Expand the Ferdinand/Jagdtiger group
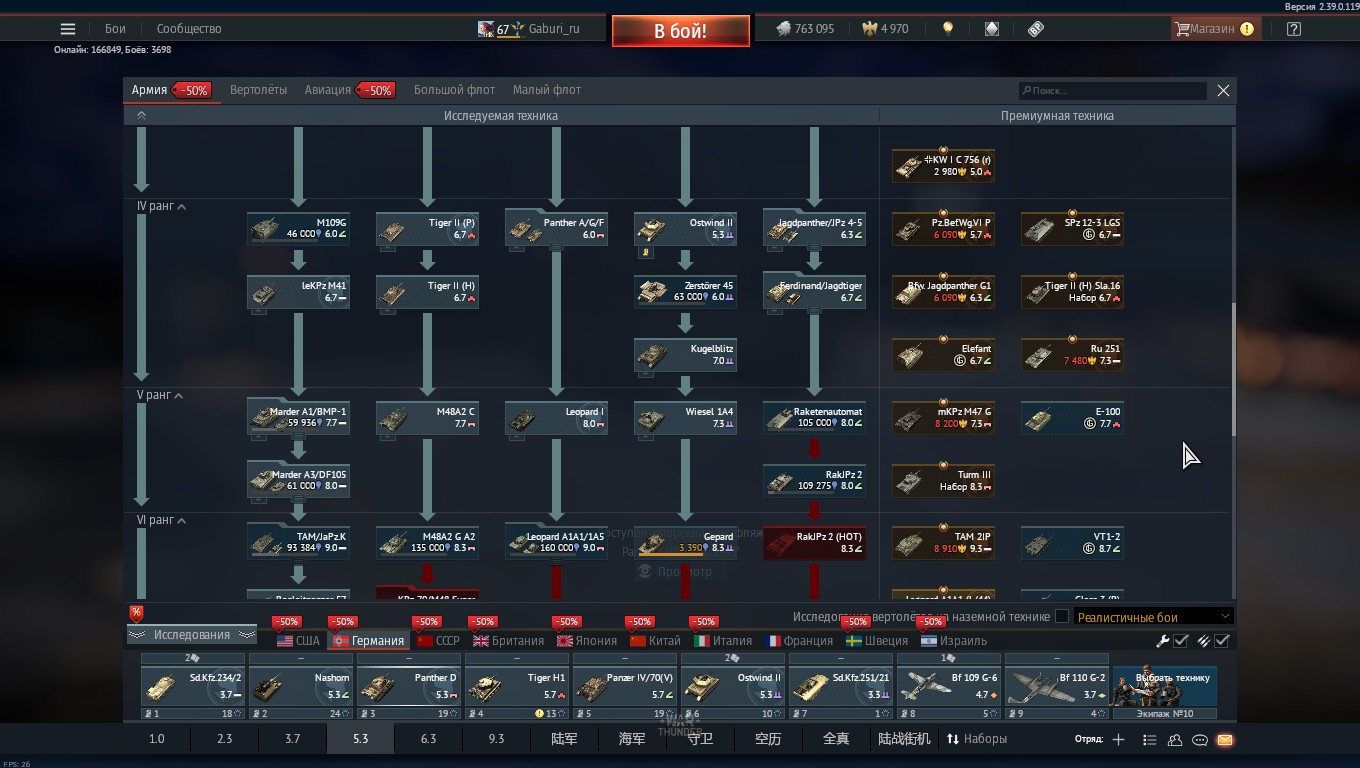1360x768 pixels. pos(814,292)
